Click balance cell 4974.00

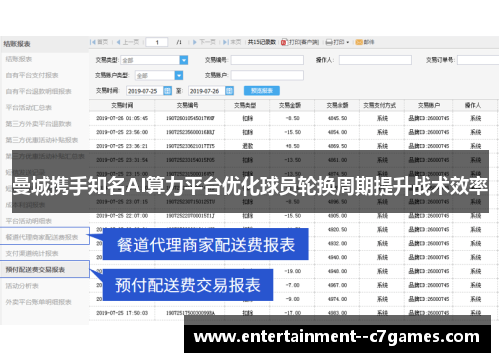tap(337, 299)
